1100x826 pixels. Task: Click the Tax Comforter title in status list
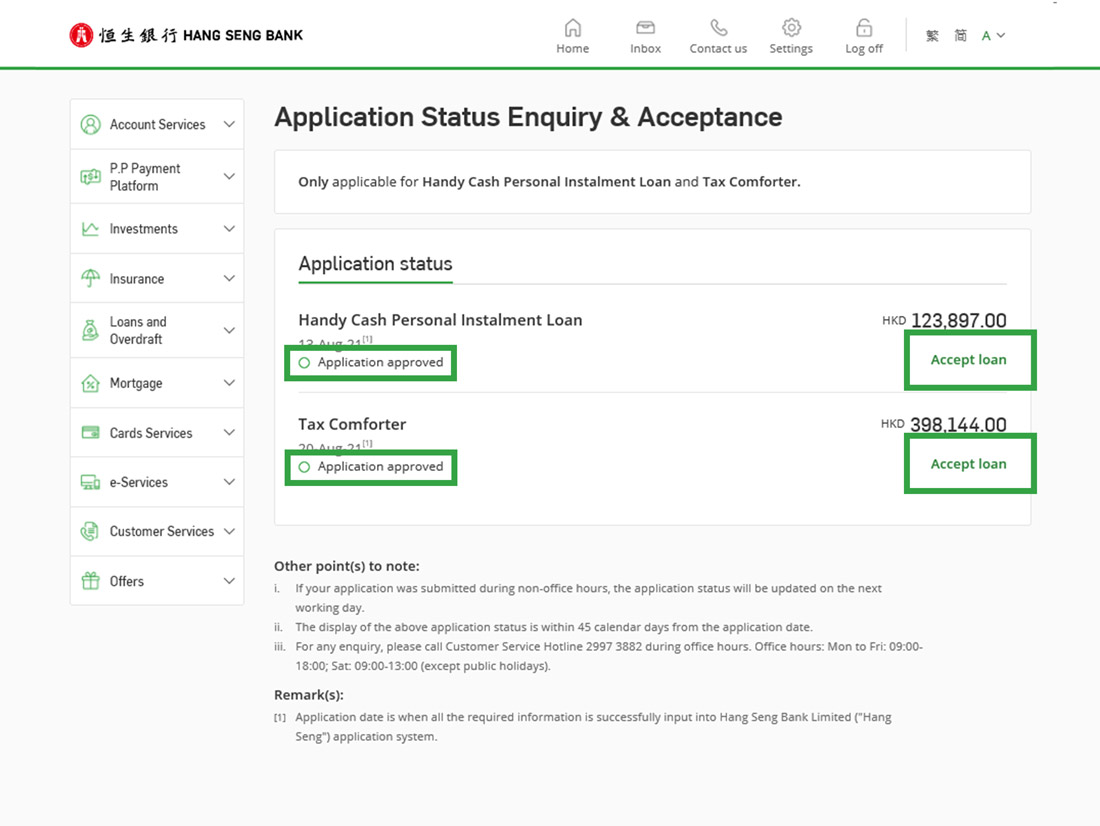click(x=352, y=424)
